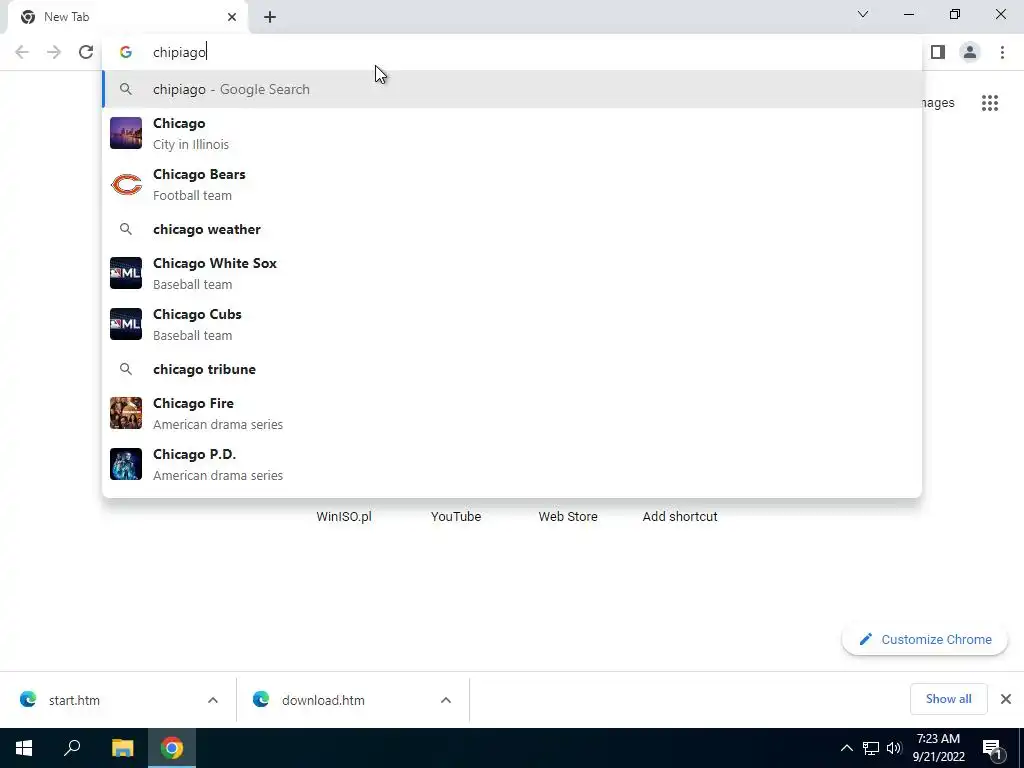The width and height of the screenshot is (1024, 768).
Task: Click the Chicago Cubs MLB thumbnail
Action: [x=126, y=324]
